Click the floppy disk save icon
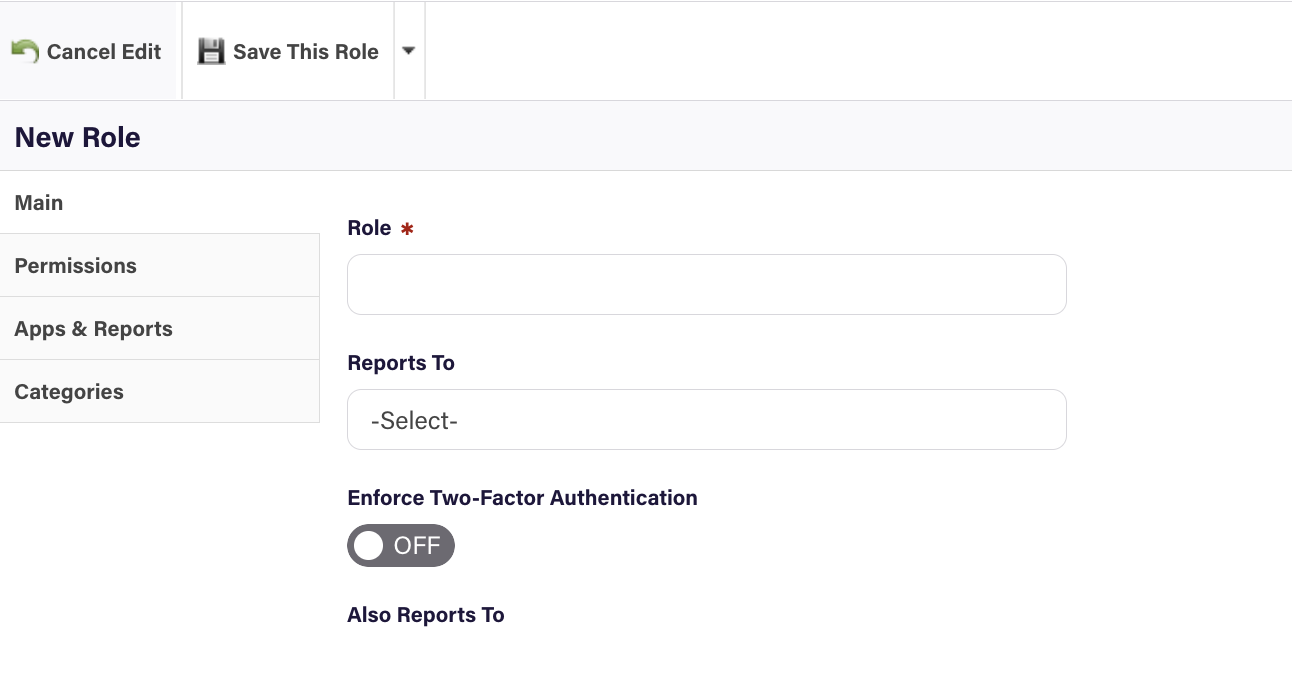The height and width of the screenshot is (682, 1292). [211, 51]
